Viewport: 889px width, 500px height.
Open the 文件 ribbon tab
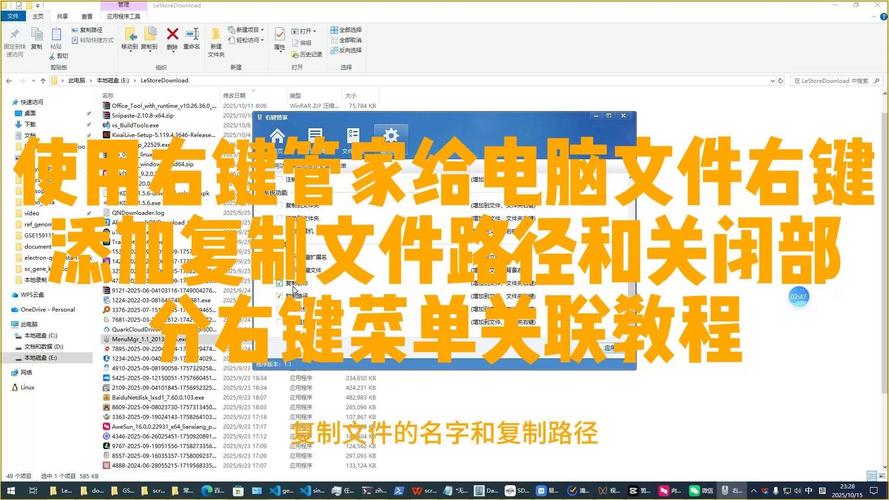click(x=13, y=16)
